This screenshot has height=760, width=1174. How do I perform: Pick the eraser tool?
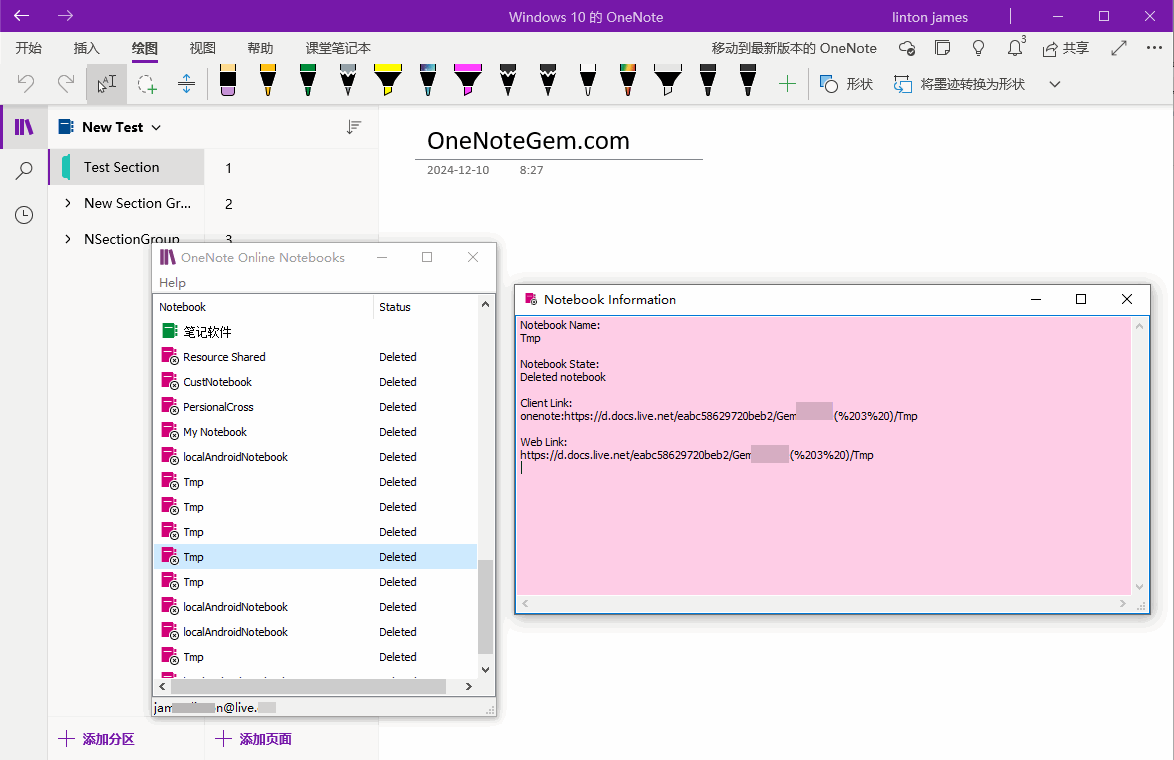click(x=228, y=80)
